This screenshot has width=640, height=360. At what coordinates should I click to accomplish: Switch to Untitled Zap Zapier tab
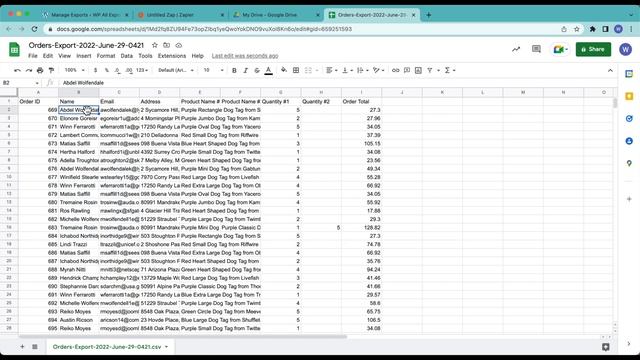pyautogui.click(x=180, y=15)
